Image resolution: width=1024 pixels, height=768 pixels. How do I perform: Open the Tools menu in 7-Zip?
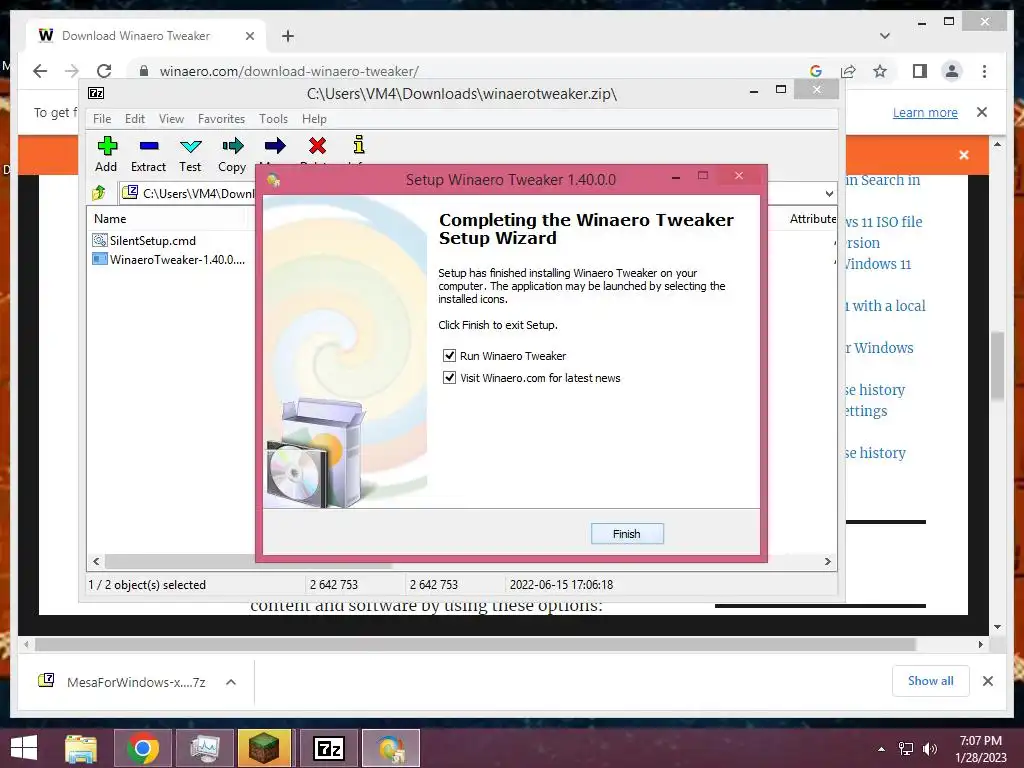273,119
